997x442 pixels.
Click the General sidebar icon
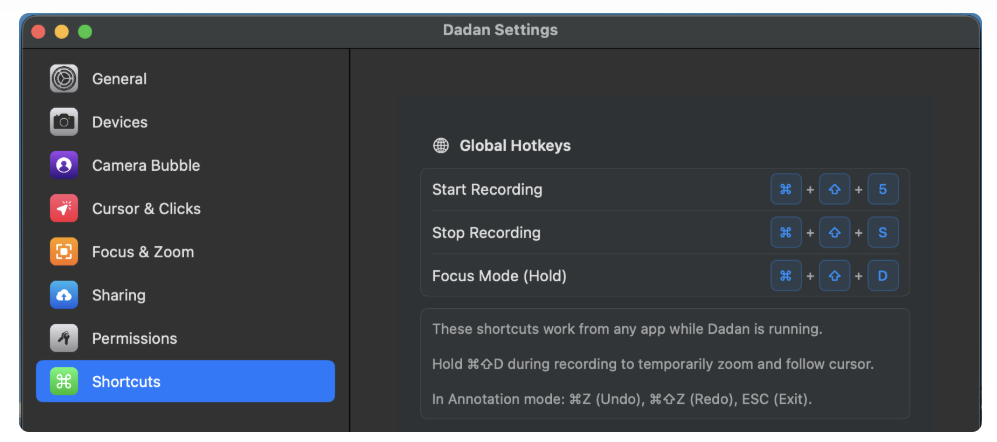(x=64, y=79)
